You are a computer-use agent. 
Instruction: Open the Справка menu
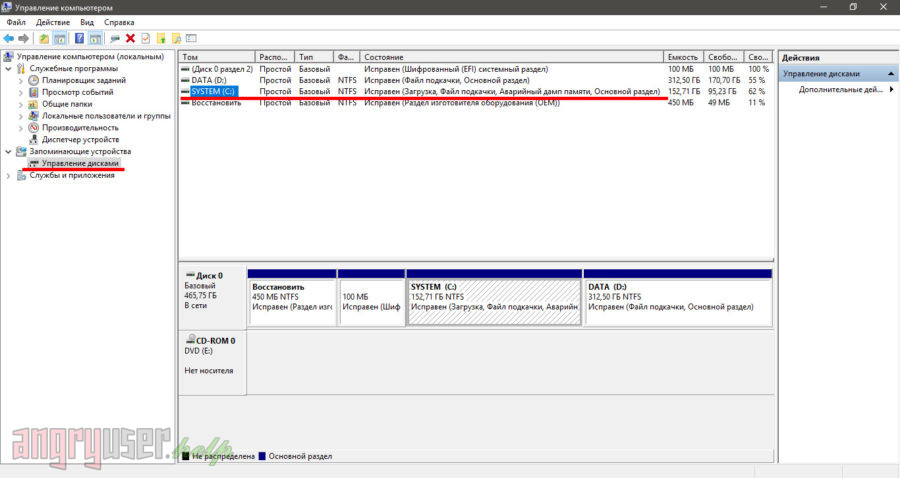point(119,21)
